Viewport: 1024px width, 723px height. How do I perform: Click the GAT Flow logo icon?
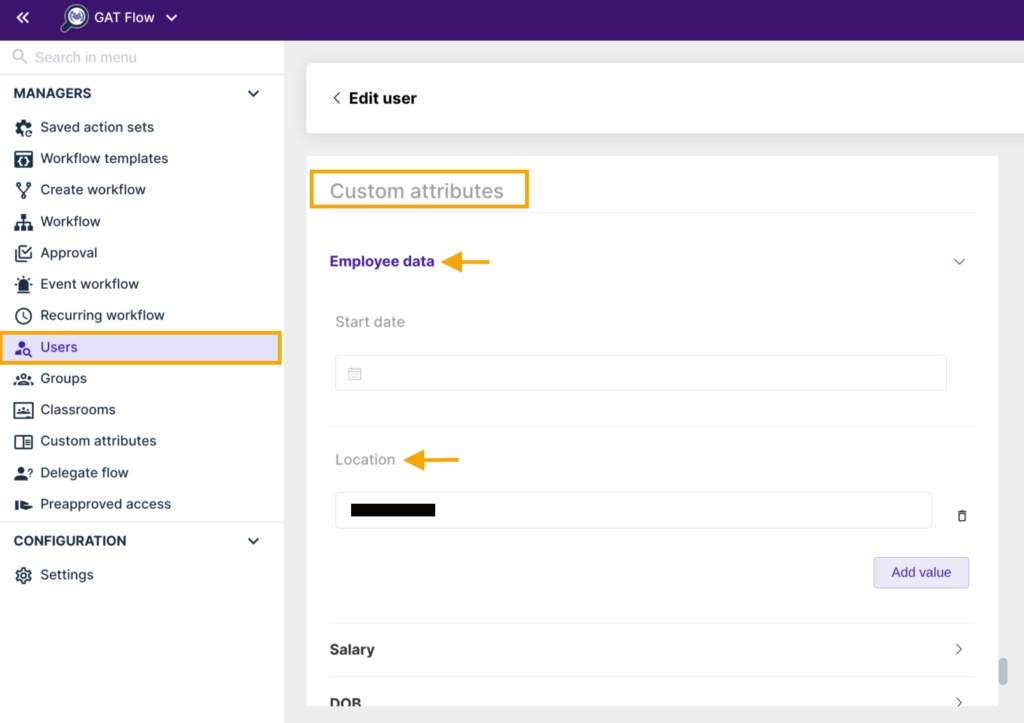tap(75, 18)
